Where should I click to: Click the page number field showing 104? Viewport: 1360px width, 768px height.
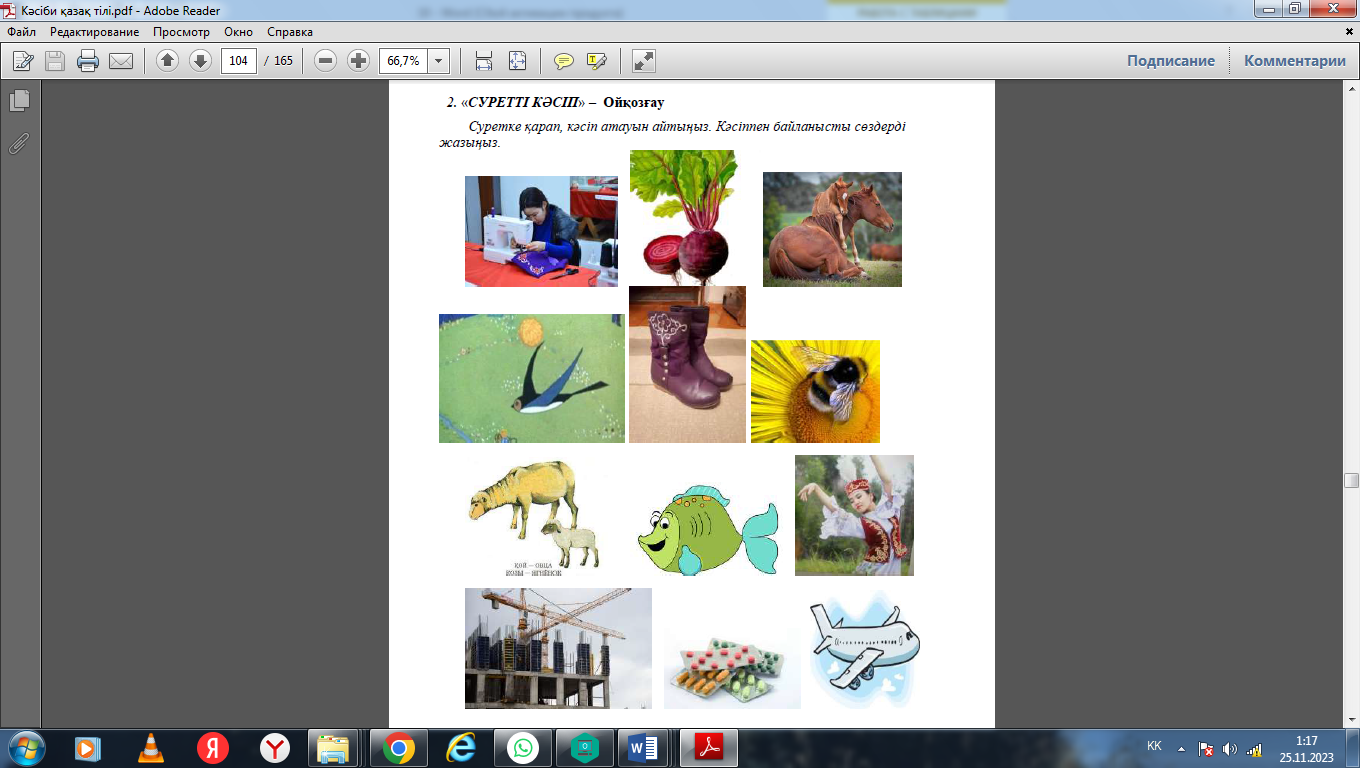click(238, 61)
